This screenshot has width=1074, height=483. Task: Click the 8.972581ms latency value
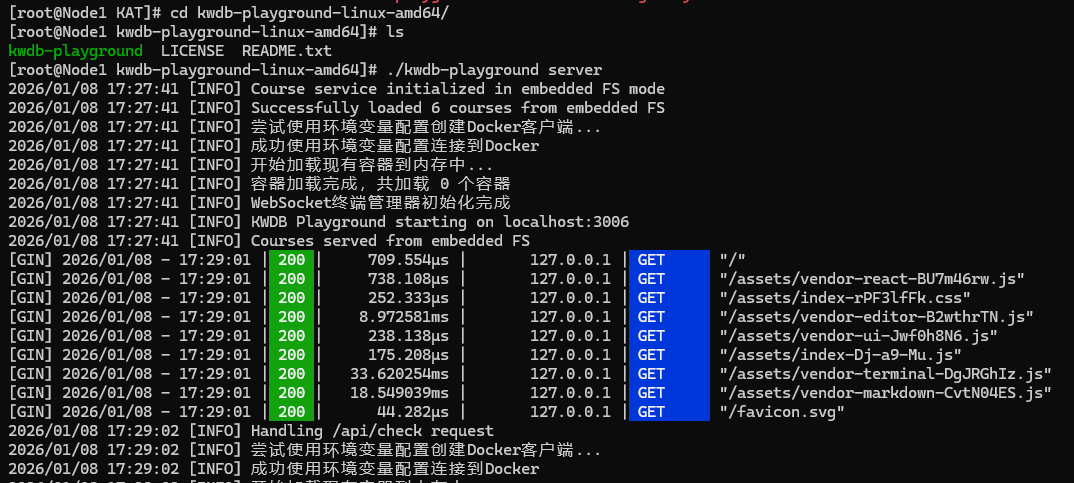point(403,317)
